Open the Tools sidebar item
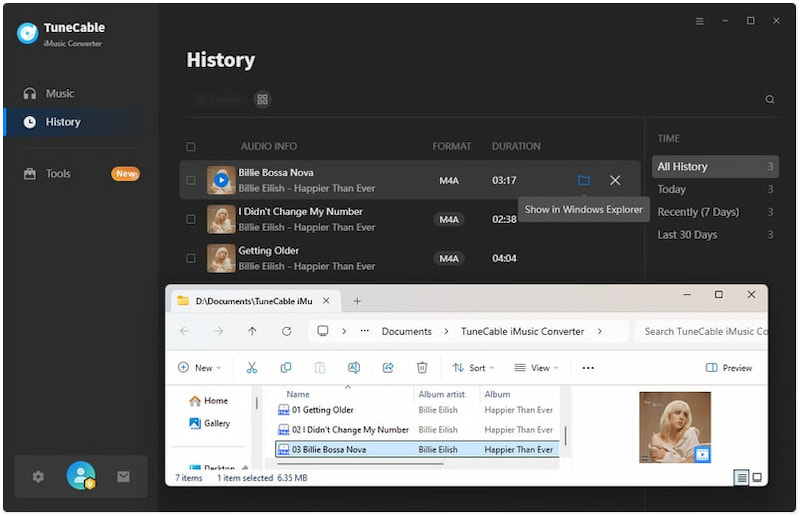This screenshot has width=800, height=516. click(58, 174)
